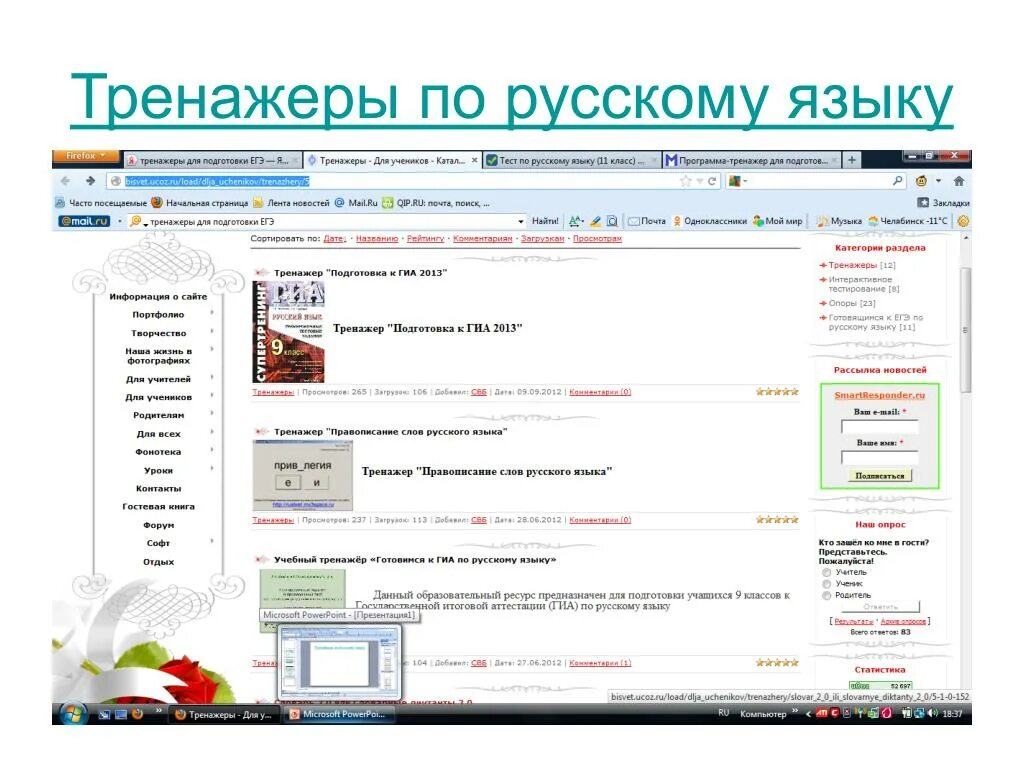Open 'Музыка' in mail.ru toolbar
The image size is (1024, 768).
point(840,221)
